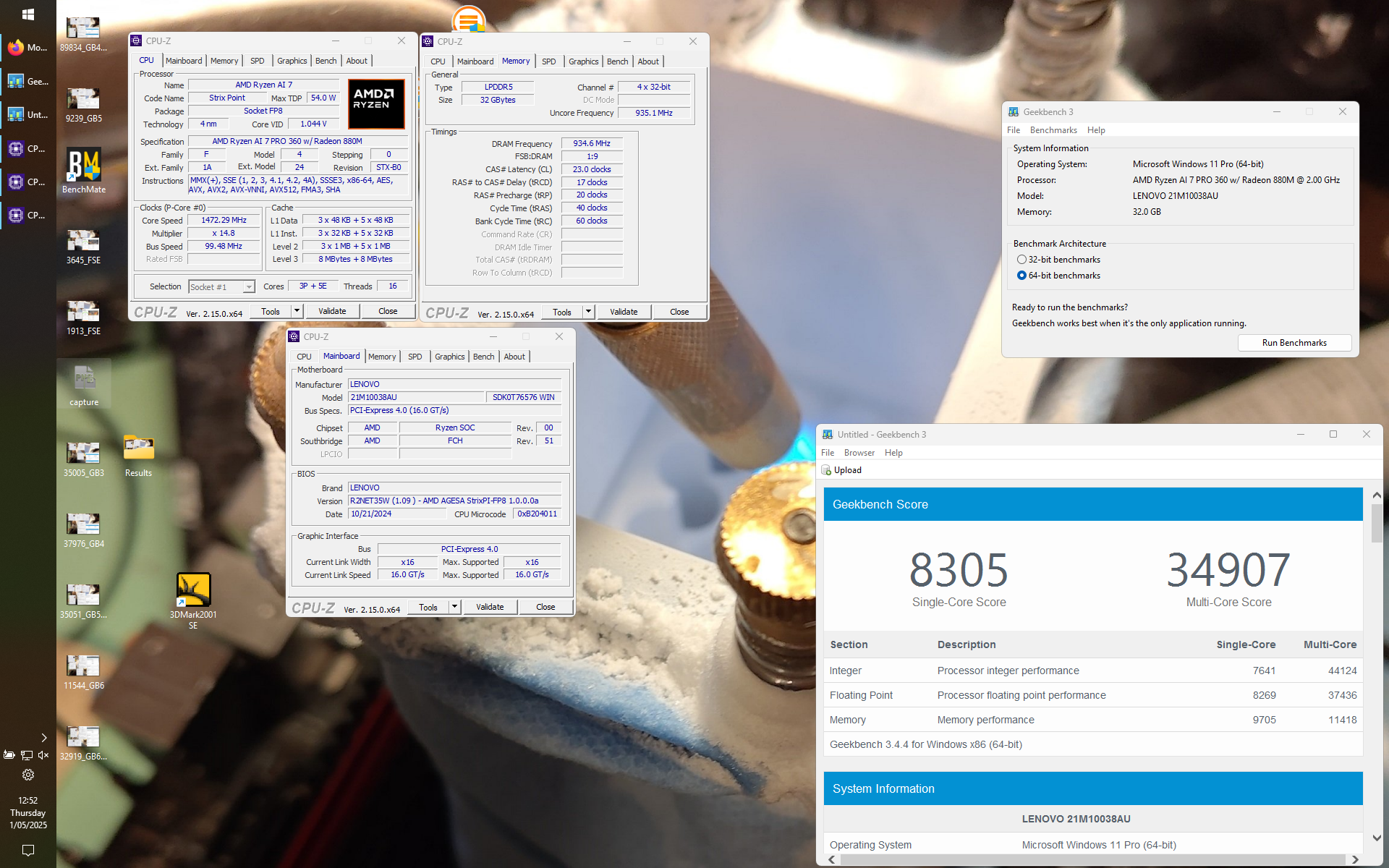Screen dimensions: 1389x868
Task: Select 32-bit benchmarks radio button
Action: coord(1021,260)
